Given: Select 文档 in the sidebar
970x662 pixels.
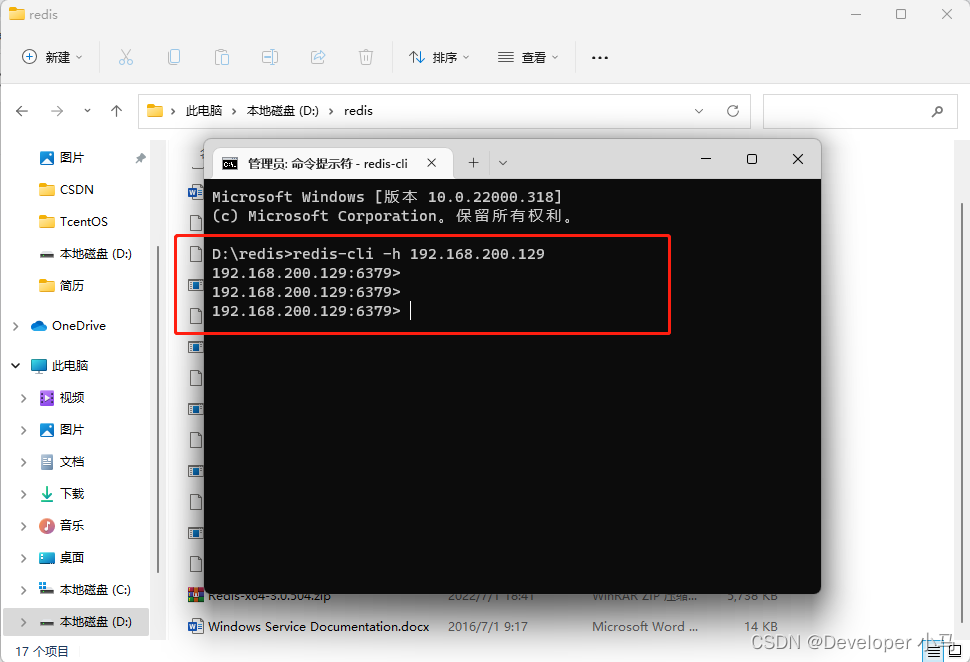Looking at the screenshot, I should click(72, 462).
